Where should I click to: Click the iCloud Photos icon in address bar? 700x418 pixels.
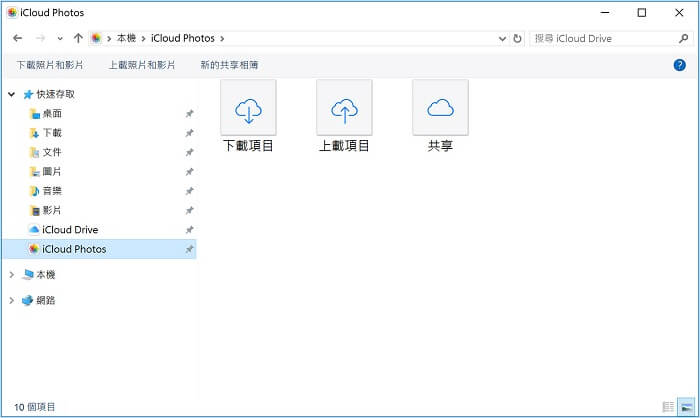click(96, 38)
